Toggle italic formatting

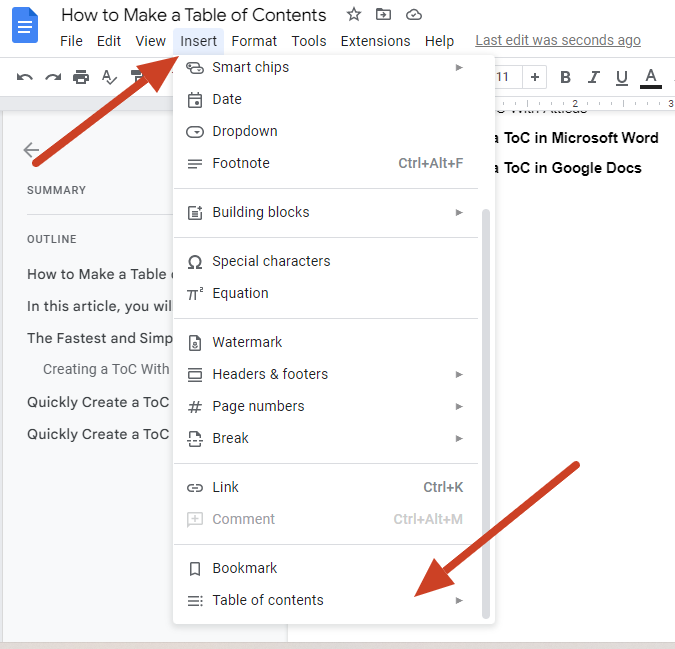(x=593, y=77)
